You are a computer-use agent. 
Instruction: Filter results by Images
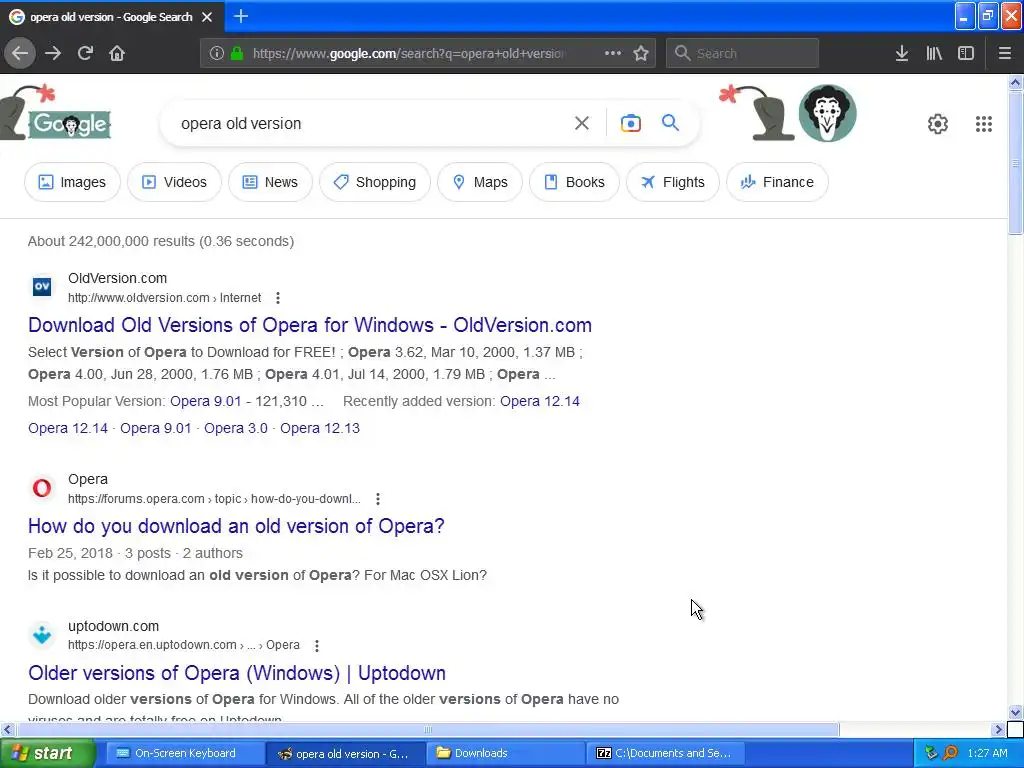(72, 182)
